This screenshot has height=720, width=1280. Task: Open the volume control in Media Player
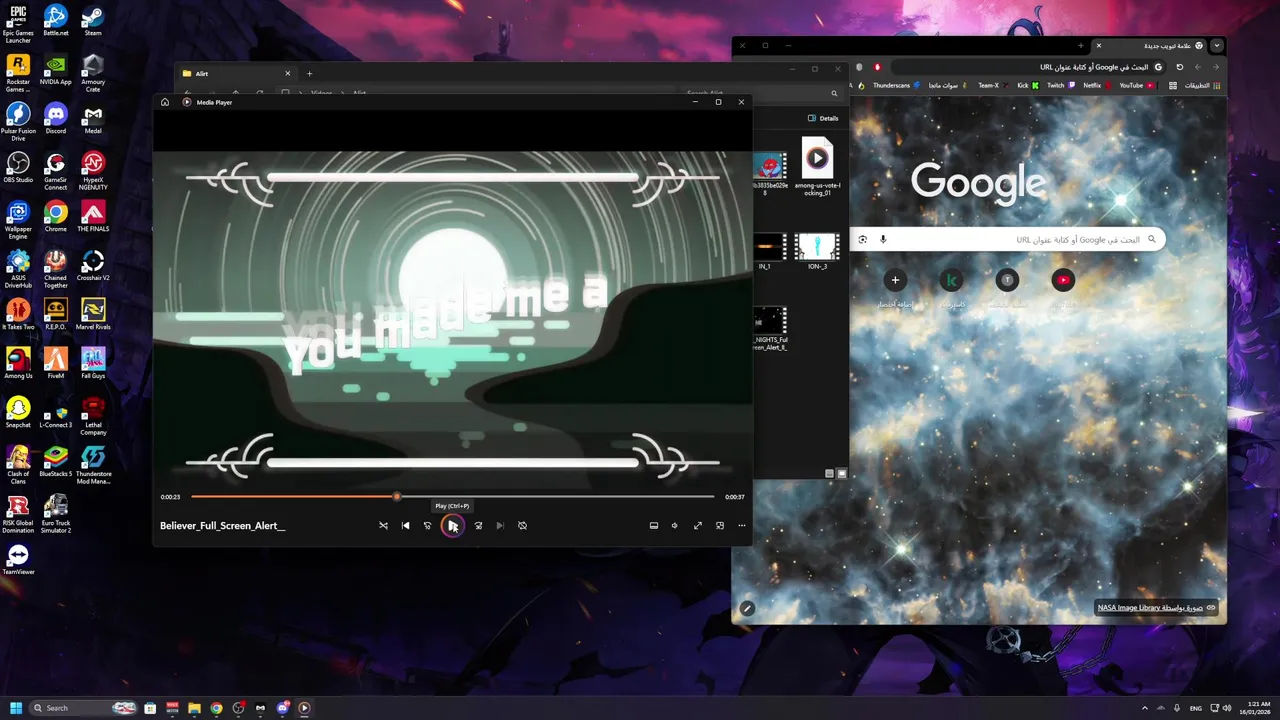[x=675, y=525]
